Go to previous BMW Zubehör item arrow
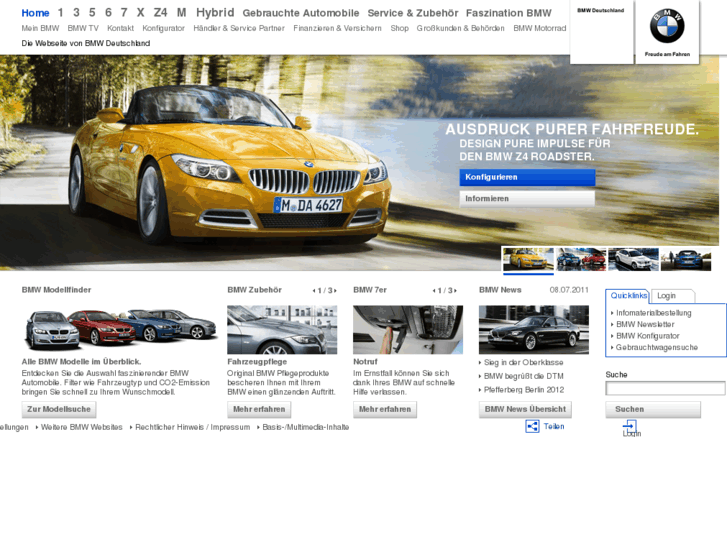727x545 pixels. coord(314,290)
